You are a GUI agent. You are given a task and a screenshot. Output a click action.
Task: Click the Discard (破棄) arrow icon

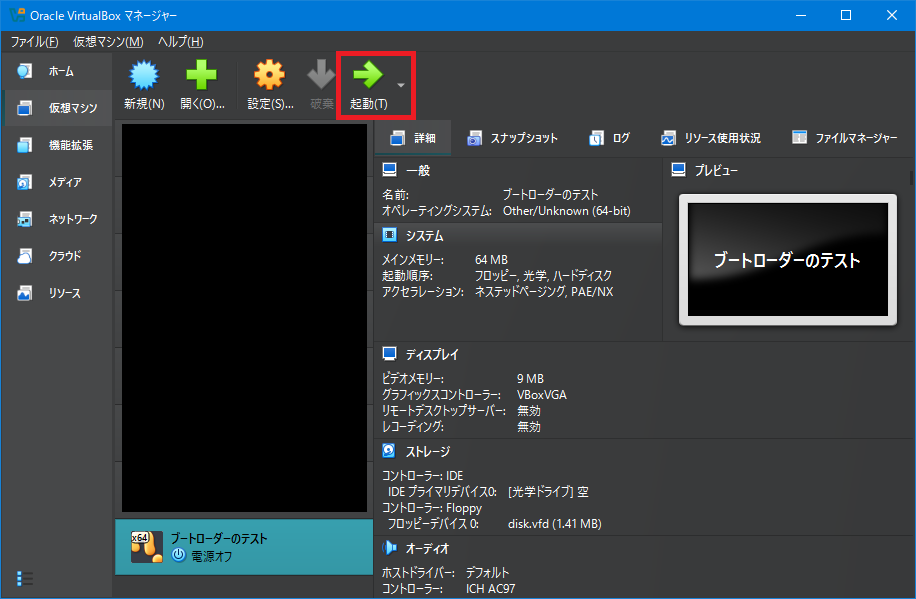click(x=321, y=75)
